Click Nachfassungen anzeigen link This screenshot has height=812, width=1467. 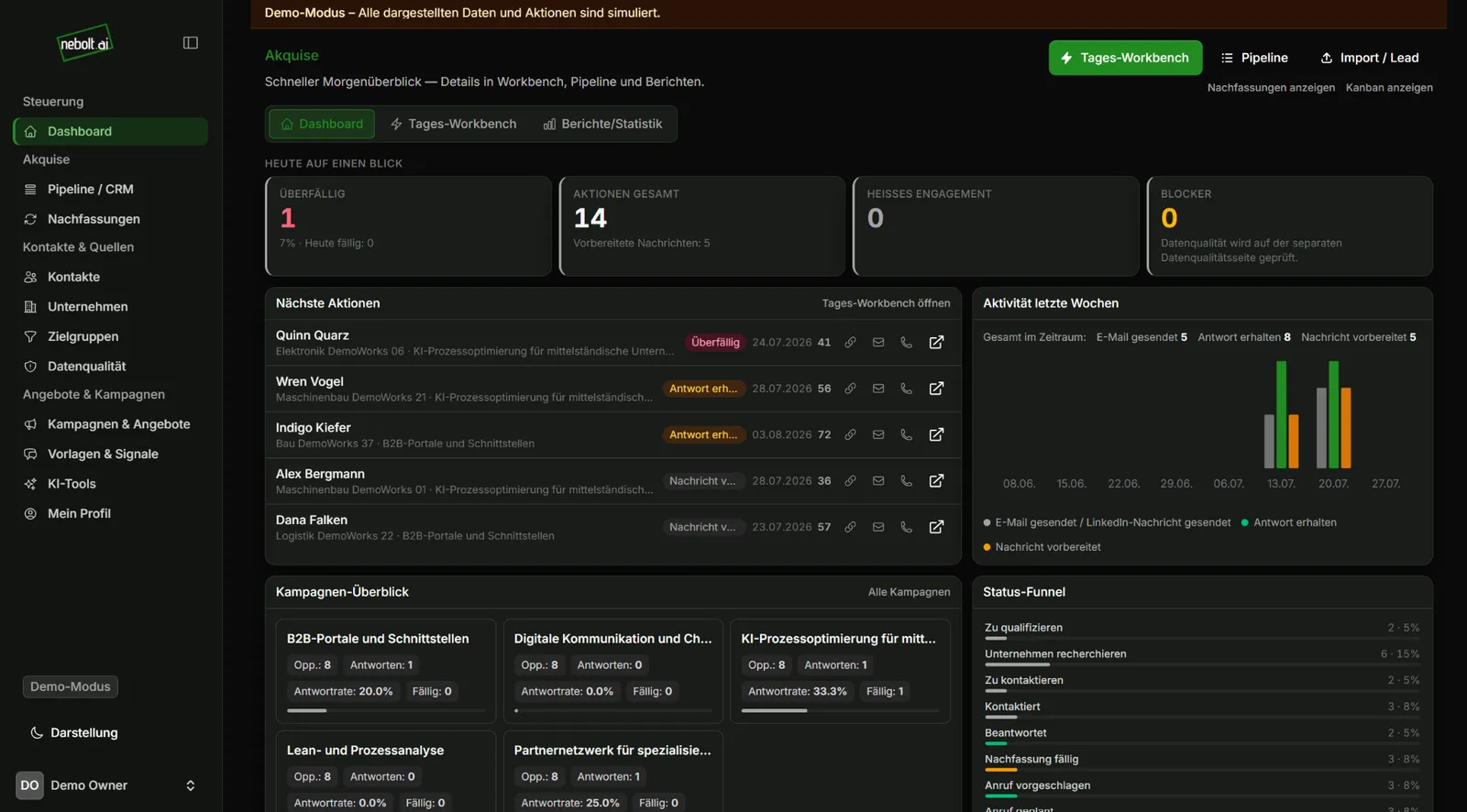click(x=1271, y=88)
